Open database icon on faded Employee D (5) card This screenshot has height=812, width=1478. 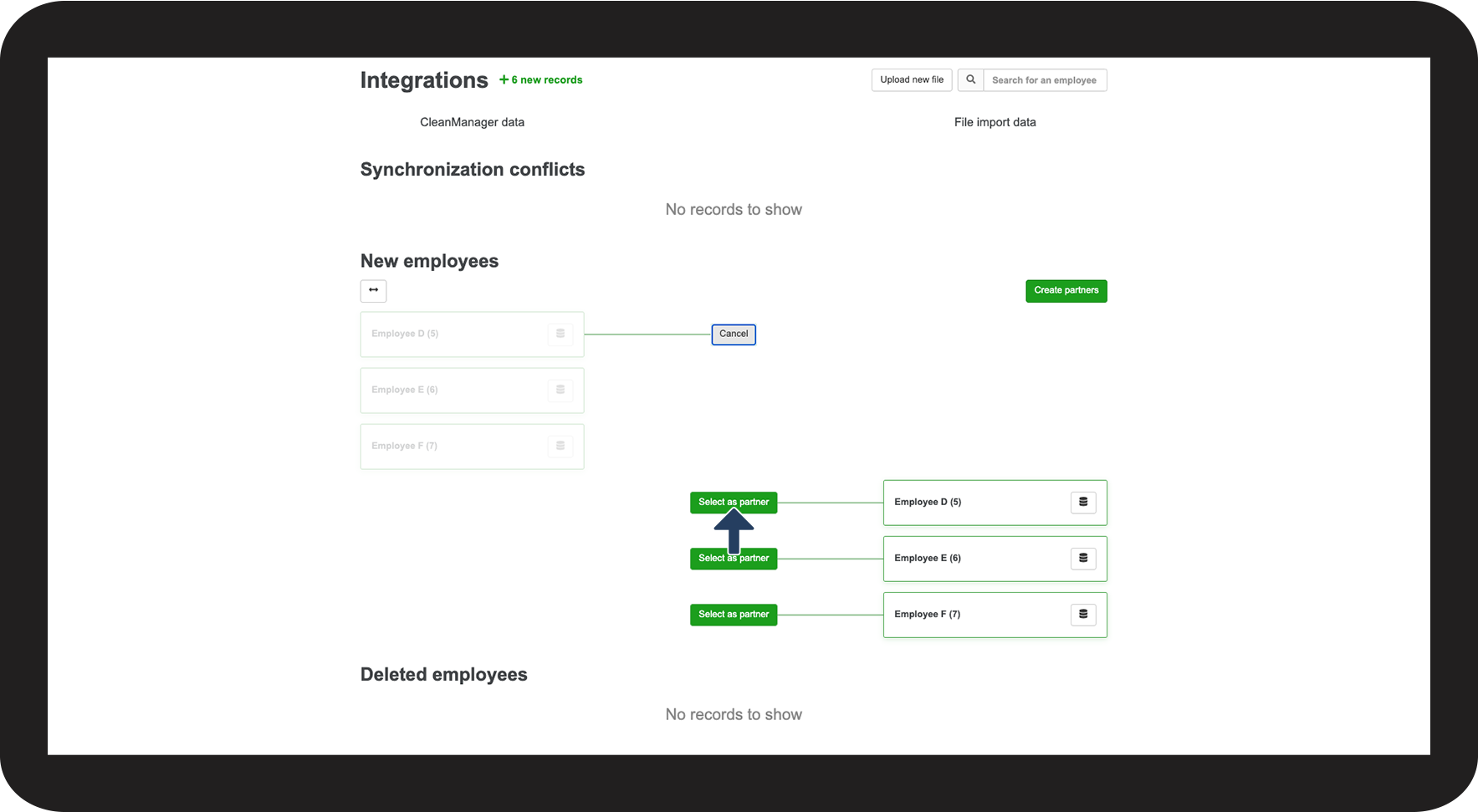[560, 334]
